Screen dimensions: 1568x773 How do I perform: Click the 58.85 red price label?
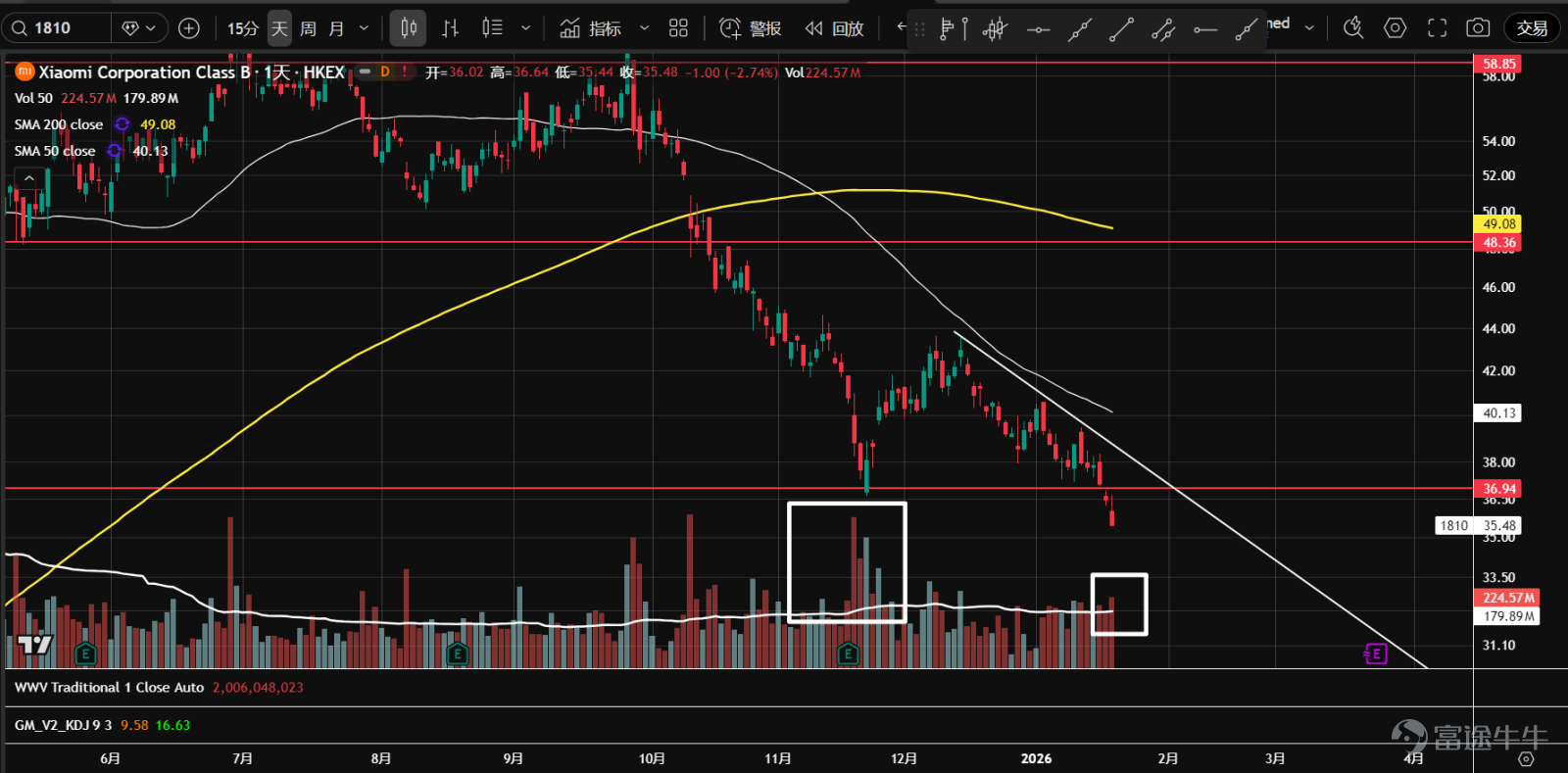click(1498, 64)
